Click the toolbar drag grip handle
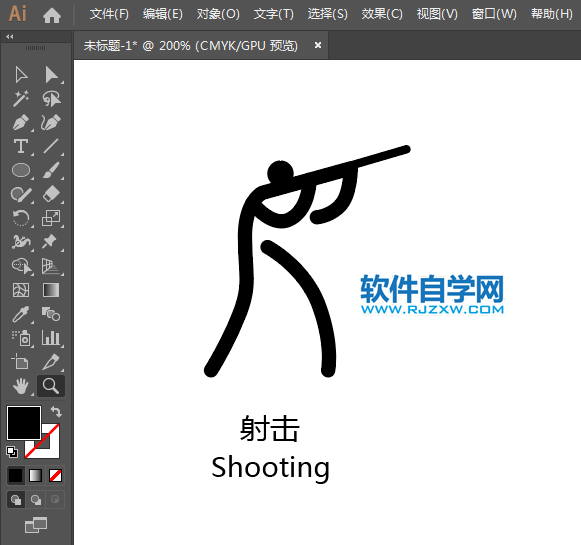The image size is (581, 545). pyautogui.click(x=36, y=48)
